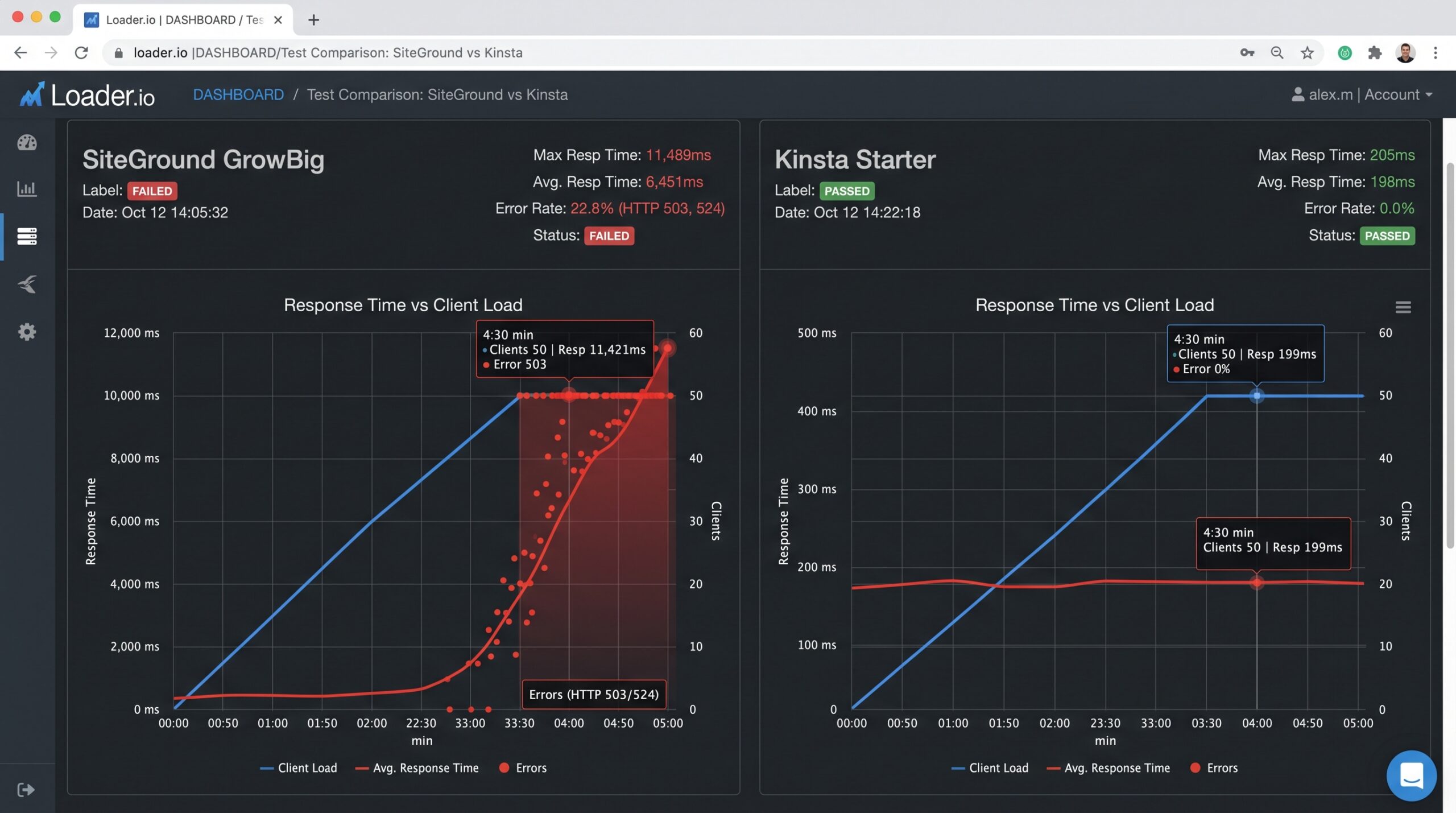Viewport: 1456px width, 813px height.
Task: Click the PASSED label badge for Kinsta
Action: click(847, 191)
